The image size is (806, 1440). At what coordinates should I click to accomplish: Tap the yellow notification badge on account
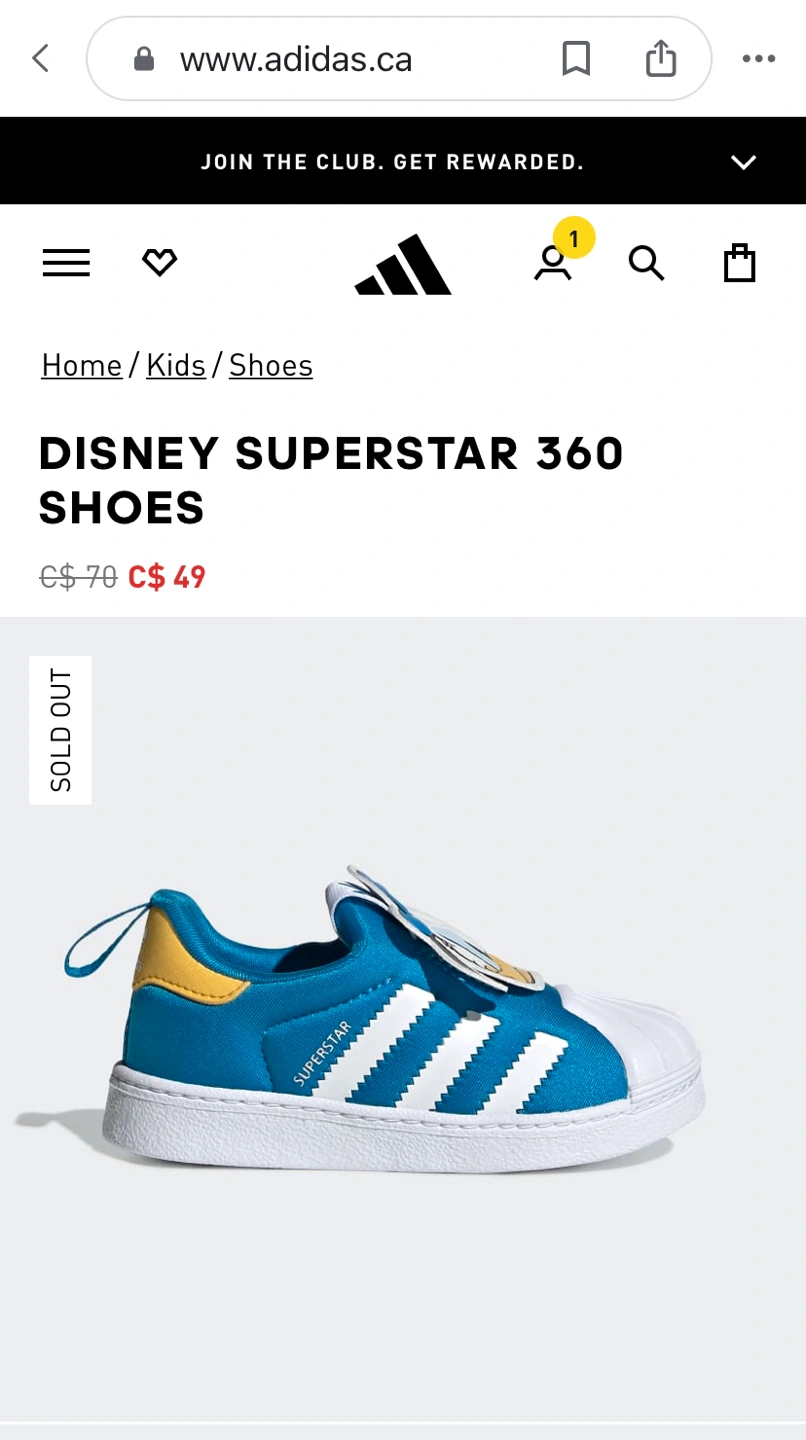click(x=574, y=238)
